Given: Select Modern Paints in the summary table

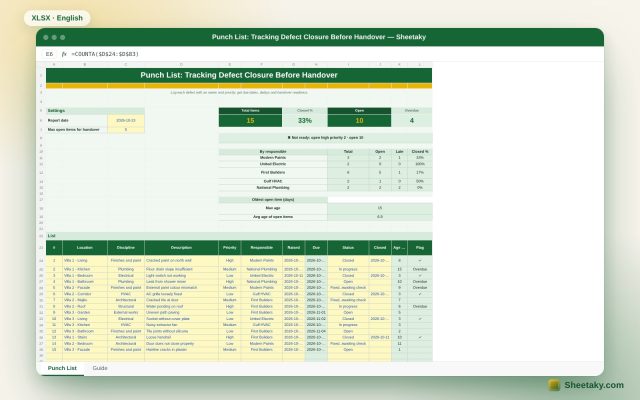Looking at the screenshot, I should click(x=273, y=158).
